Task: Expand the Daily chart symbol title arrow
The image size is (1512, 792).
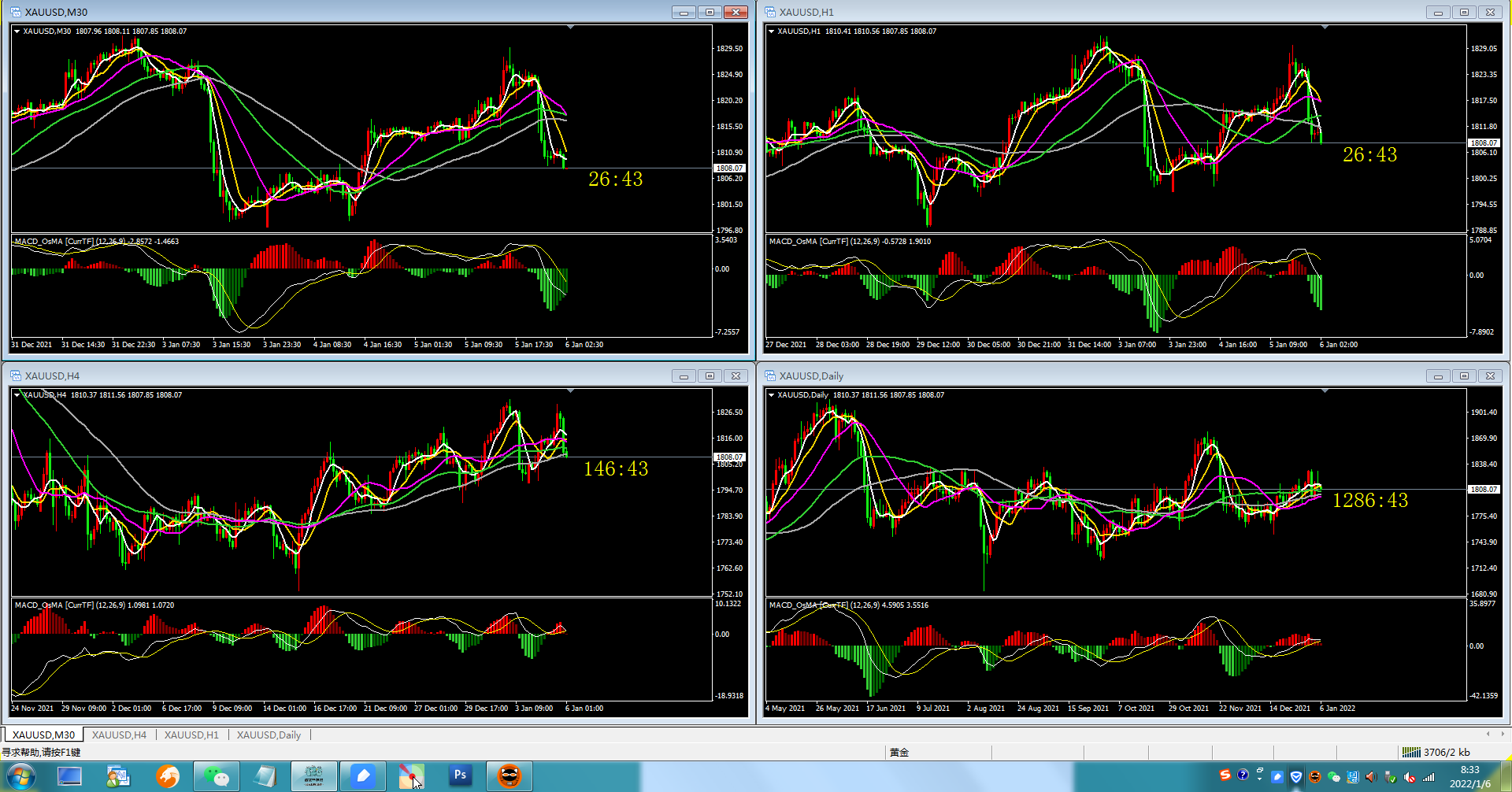Action: point(771,395)
